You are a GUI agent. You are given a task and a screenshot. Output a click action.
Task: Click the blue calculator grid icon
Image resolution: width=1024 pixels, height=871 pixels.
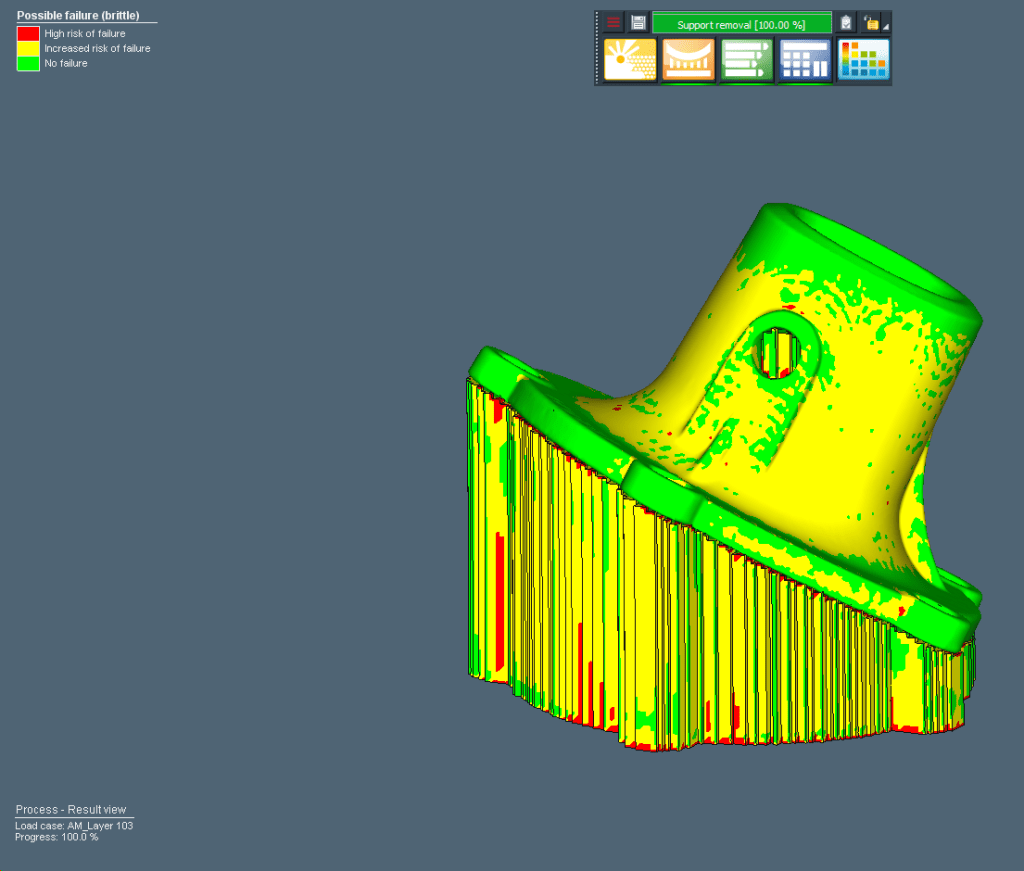805,60
